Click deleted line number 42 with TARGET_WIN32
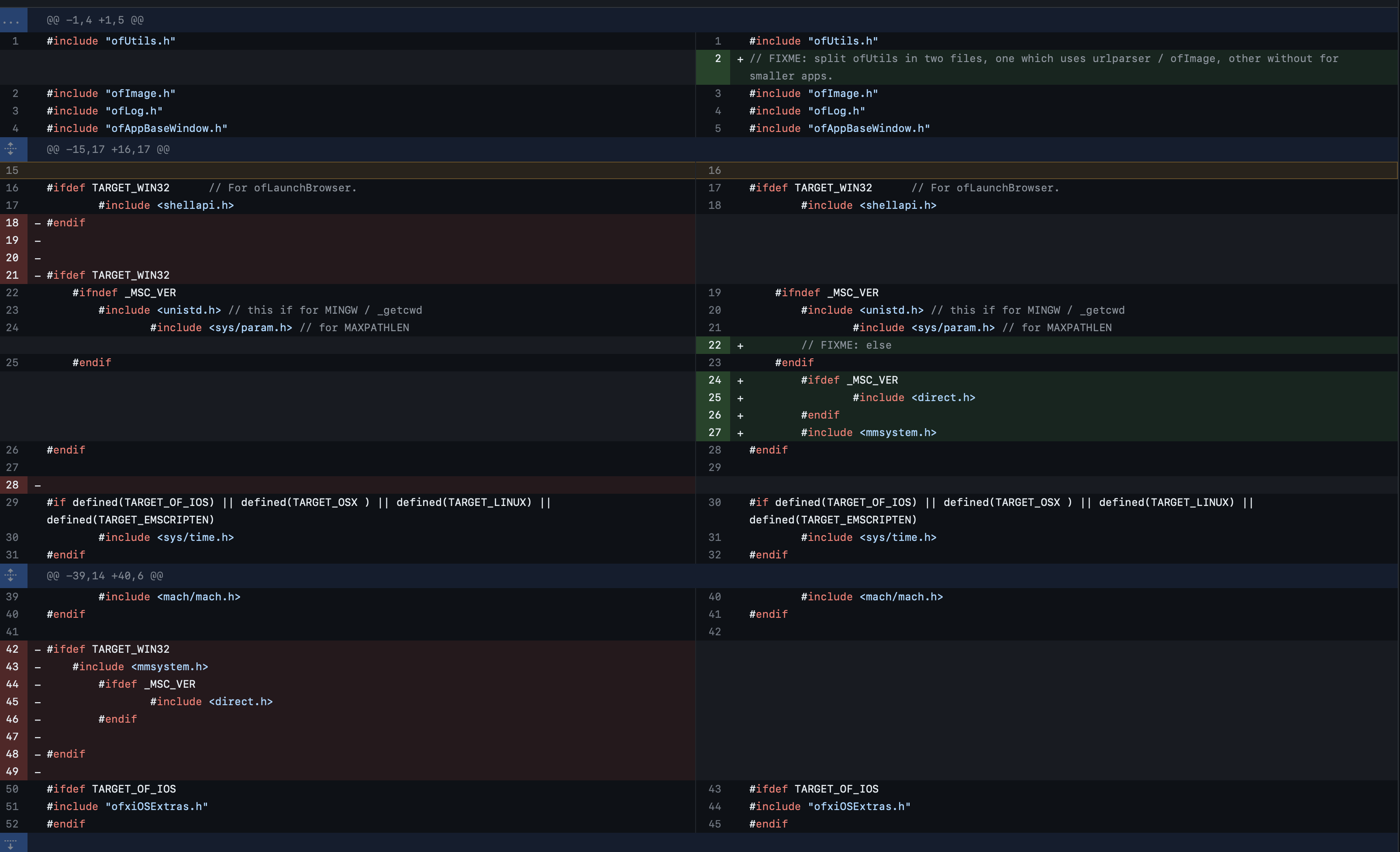Viewport: 1400px width, 852px height. [x=13, y=649]
